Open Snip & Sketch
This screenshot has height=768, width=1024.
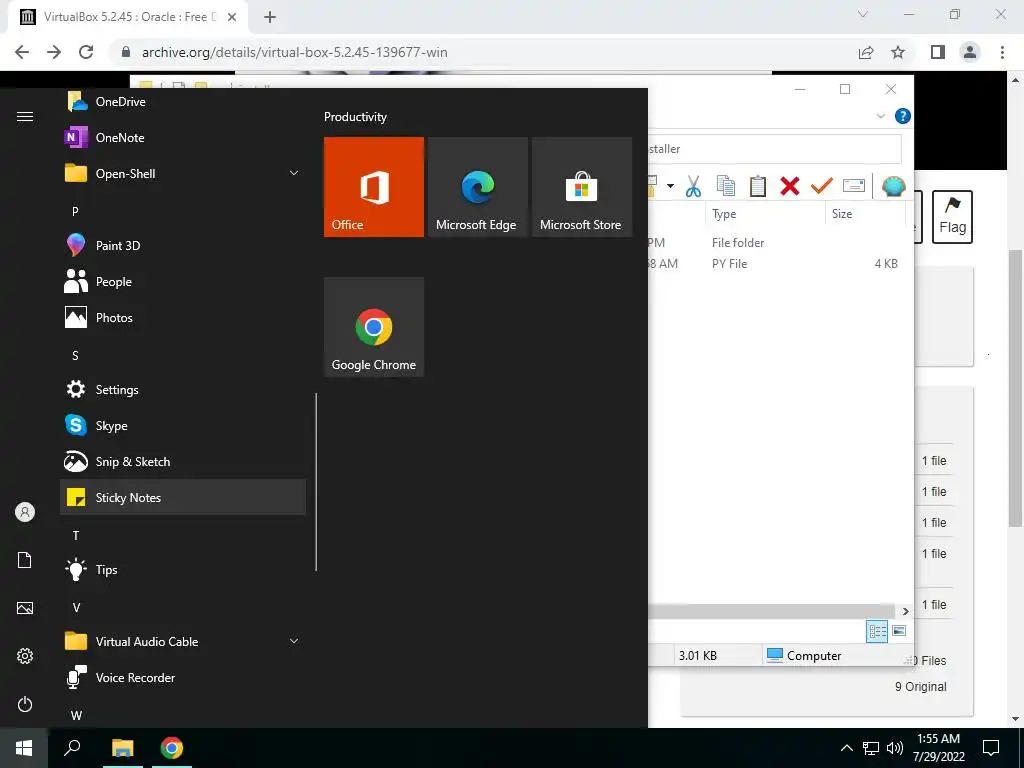point(183,461)
